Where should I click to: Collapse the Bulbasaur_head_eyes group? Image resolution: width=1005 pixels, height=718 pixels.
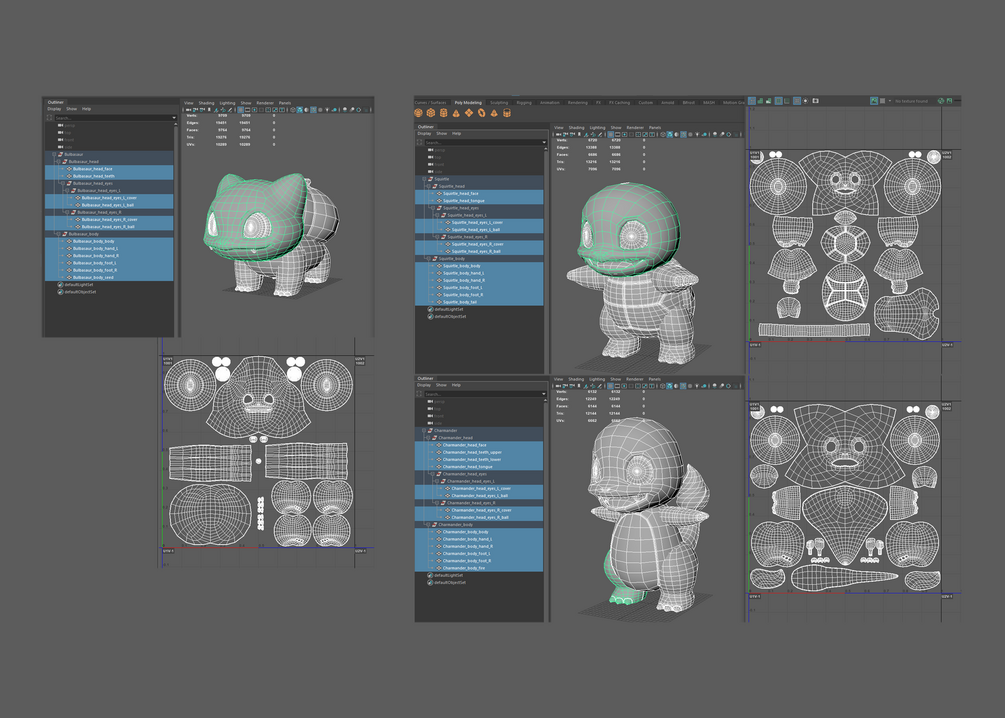point(63,183)
